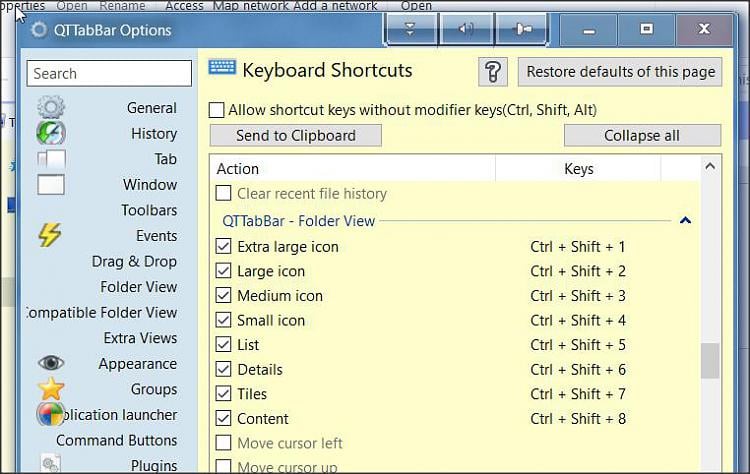
Task: Check Clear recent file history
Action: pyautogui.click(x=223, y=193)
